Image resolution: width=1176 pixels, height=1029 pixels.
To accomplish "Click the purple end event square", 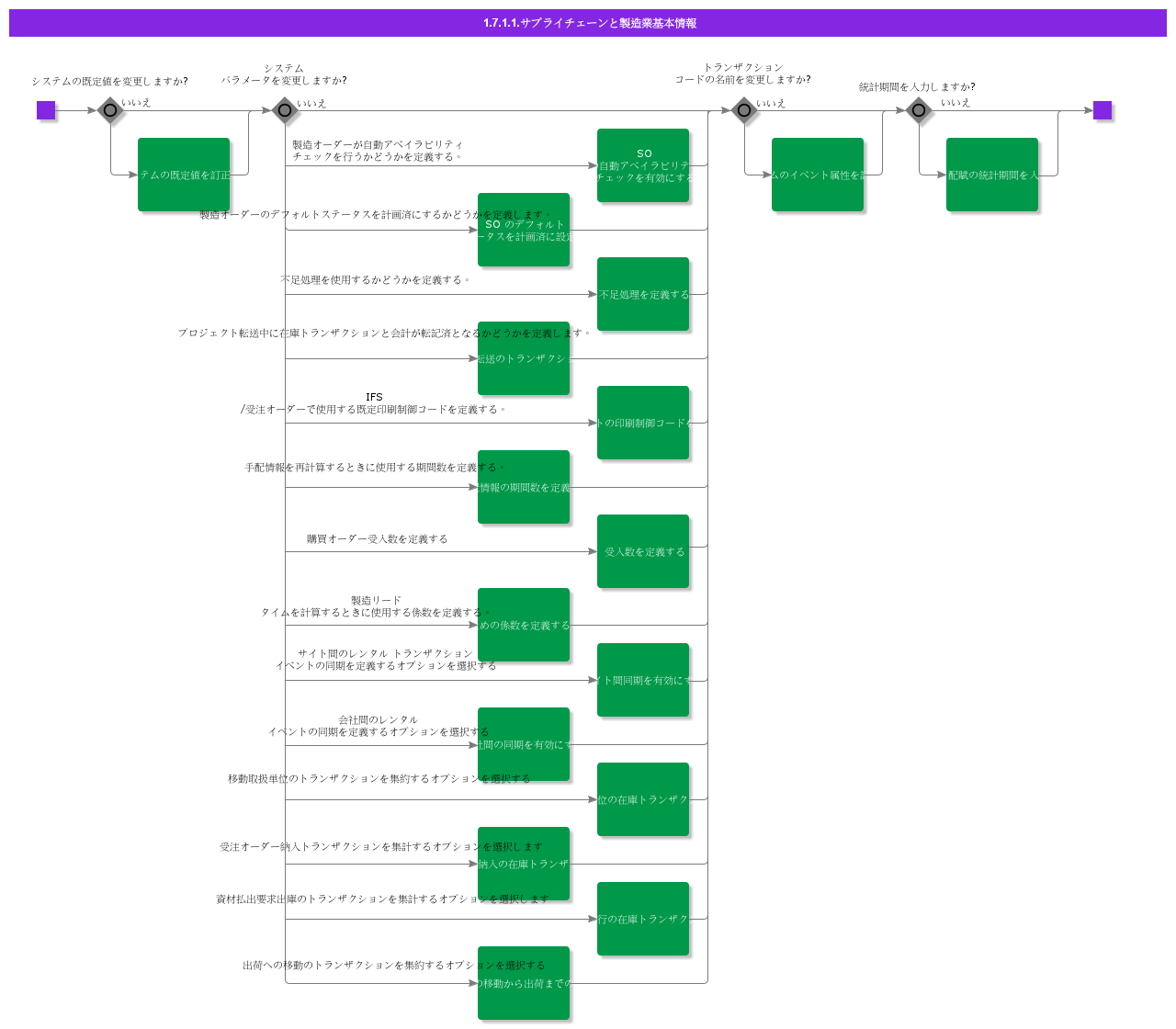I will click(1102, 110).
